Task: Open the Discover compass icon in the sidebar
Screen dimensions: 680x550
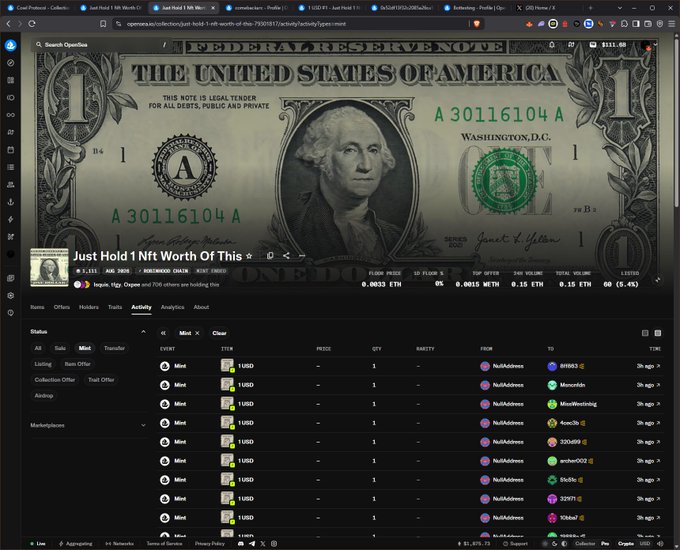Action: click(11, 63)
